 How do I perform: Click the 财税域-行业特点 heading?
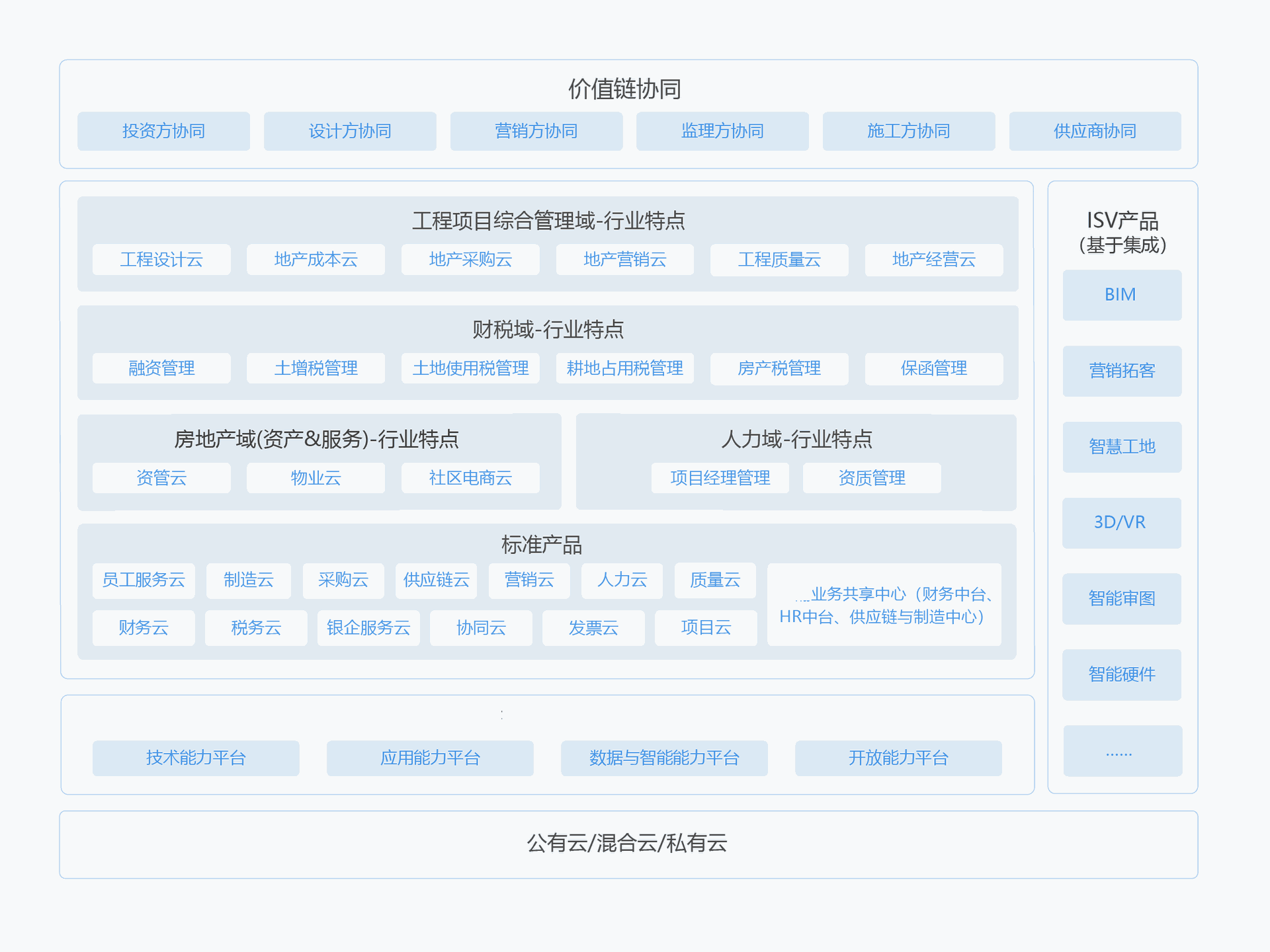coord(548,329)
